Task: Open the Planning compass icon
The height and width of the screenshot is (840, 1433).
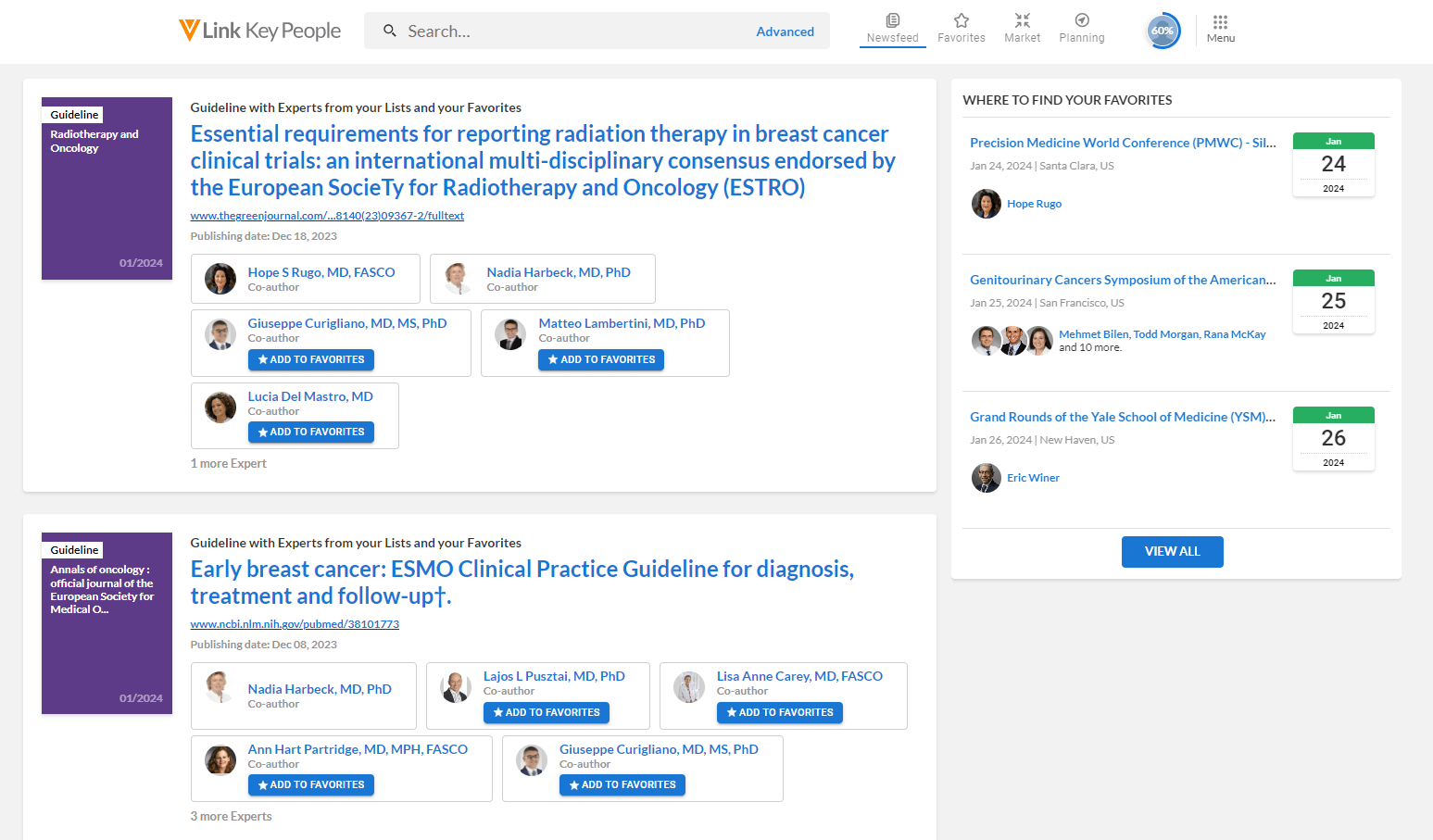Action: (1081, 21)
